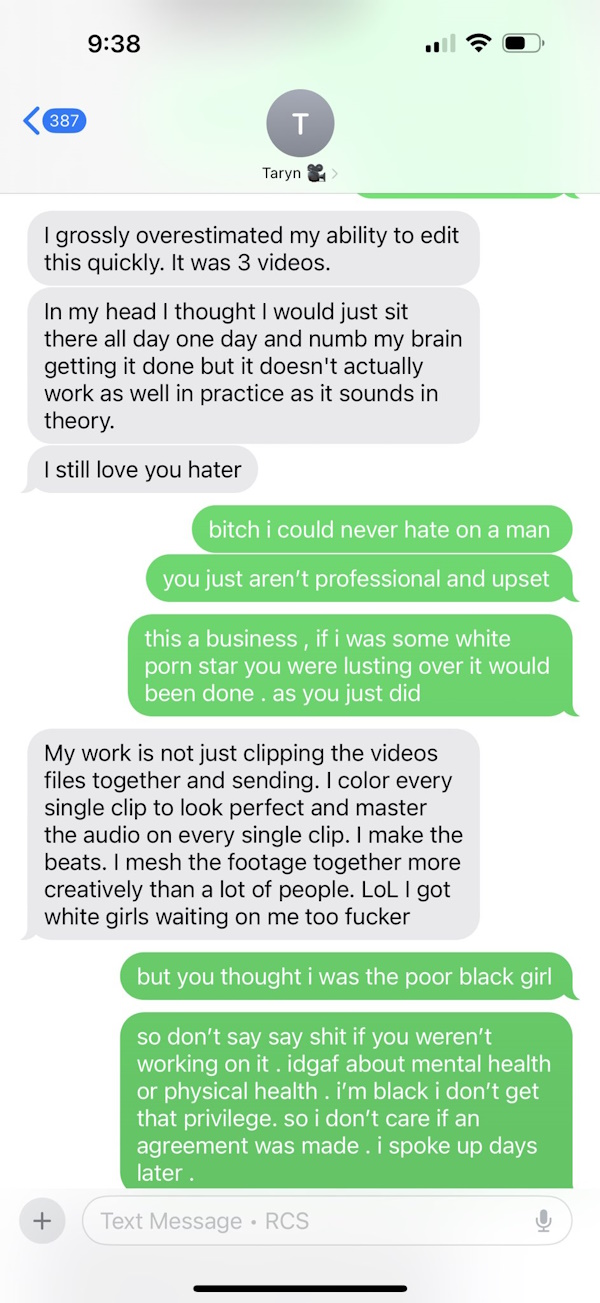Tap the "but you thought i was" bubble
Screen dimensions: 600x1303
pyautogui.click(x=349, y=976)
